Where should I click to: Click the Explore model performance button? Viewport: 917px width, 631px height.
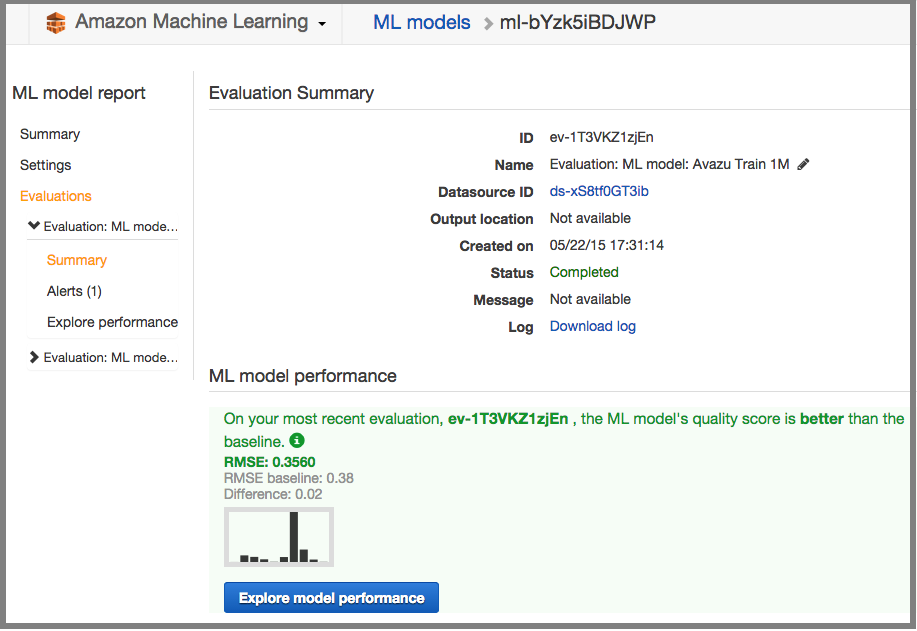(331, 598)
